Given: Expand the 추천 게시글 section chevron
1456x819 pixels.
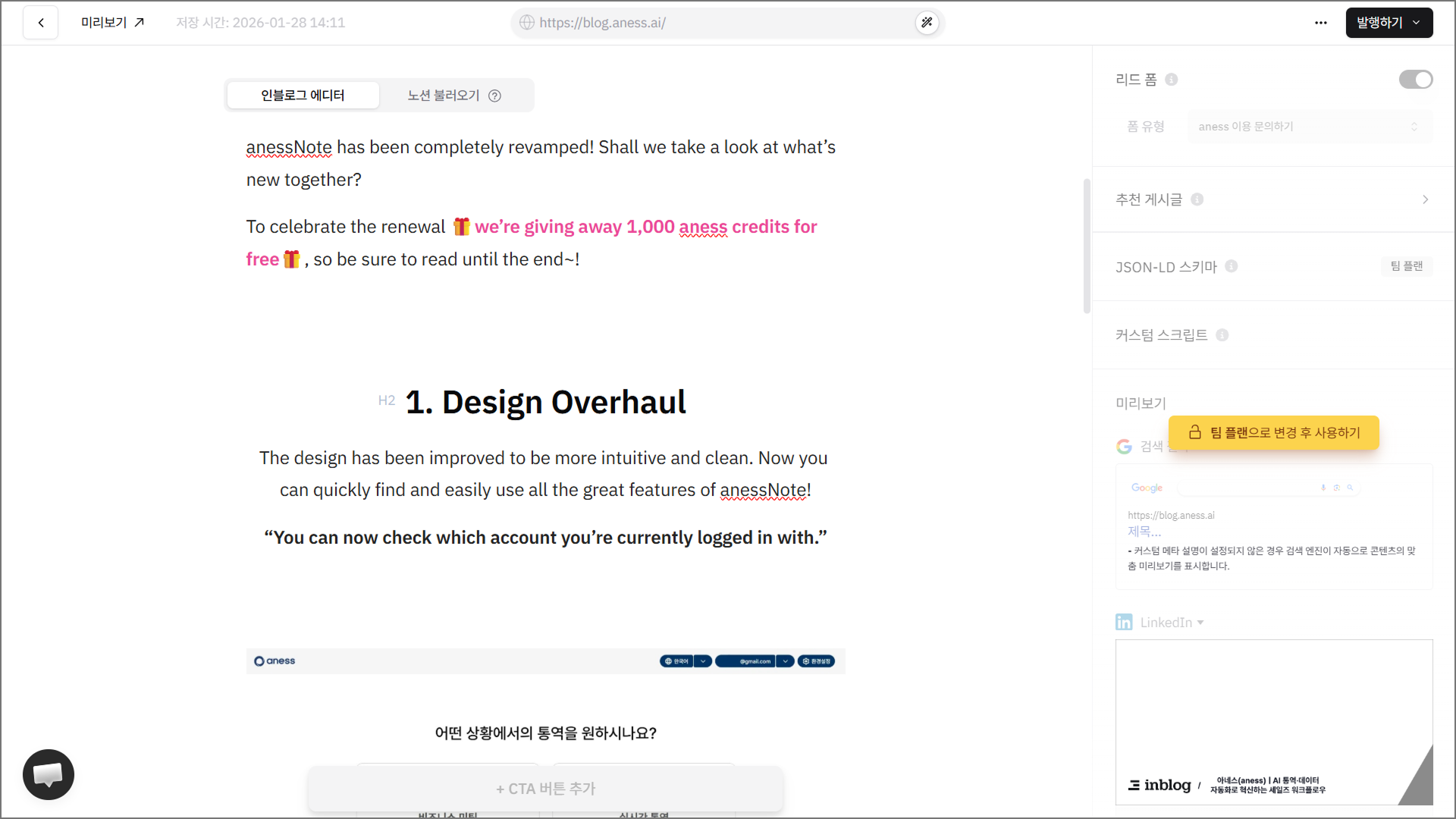Looking at the screenshot, I should click(1425, 199).
